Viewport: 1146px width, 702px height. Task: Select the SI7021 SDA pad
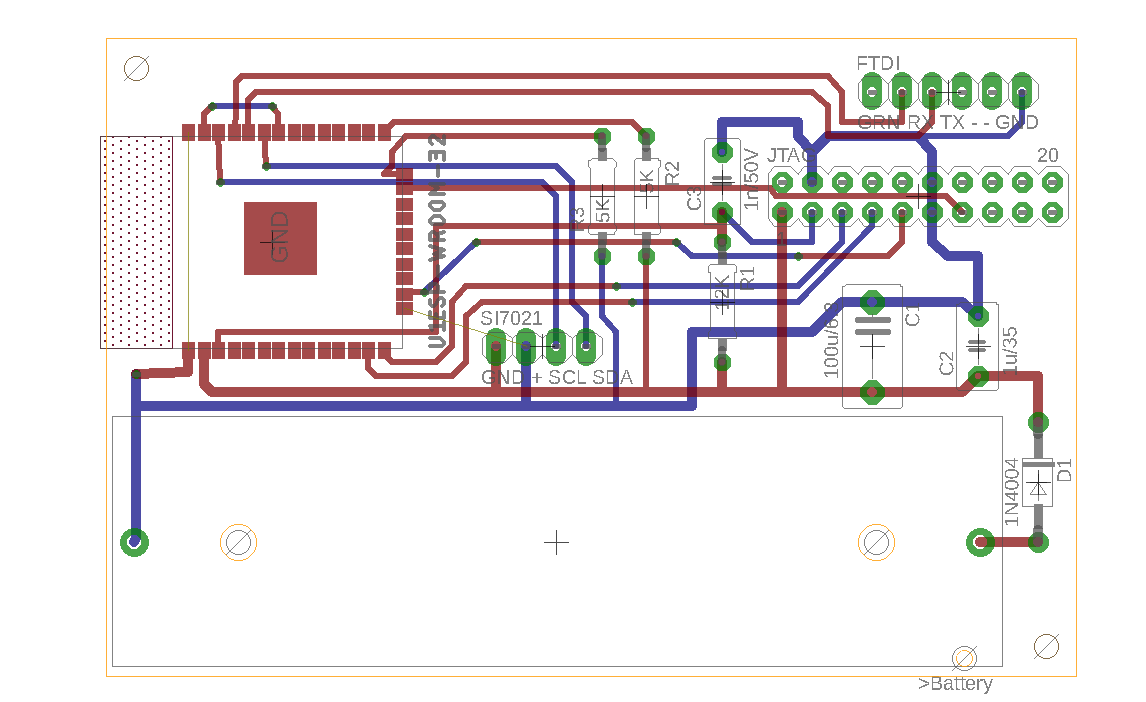586,347
